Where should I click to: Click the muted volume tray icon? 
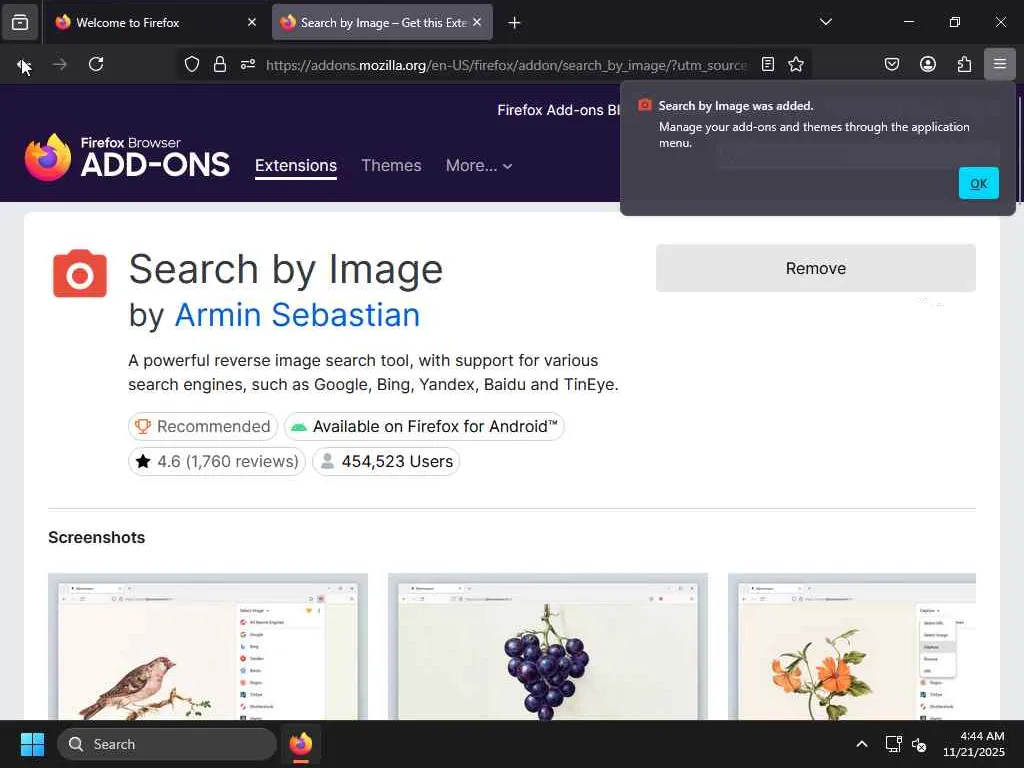pos(919,744)
